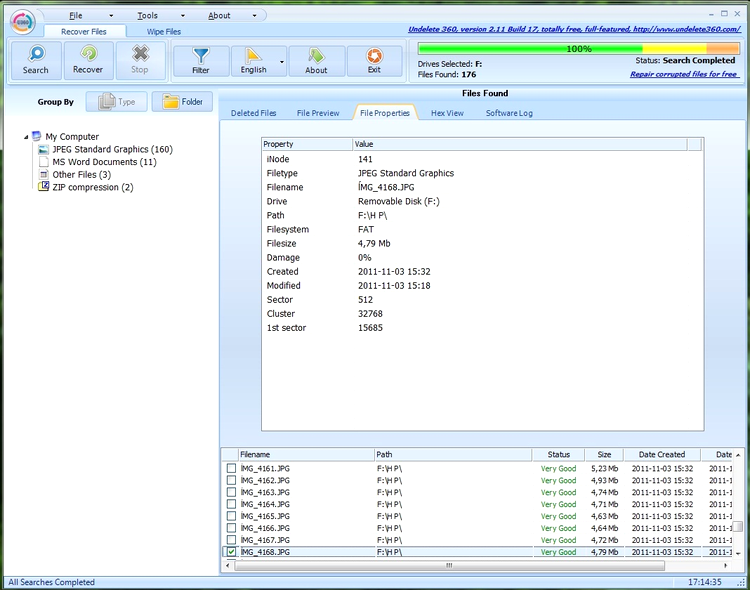Check the box for IMG_4167.JPG
The width and height of the screenshot is (750, 590).
point(232,540)
